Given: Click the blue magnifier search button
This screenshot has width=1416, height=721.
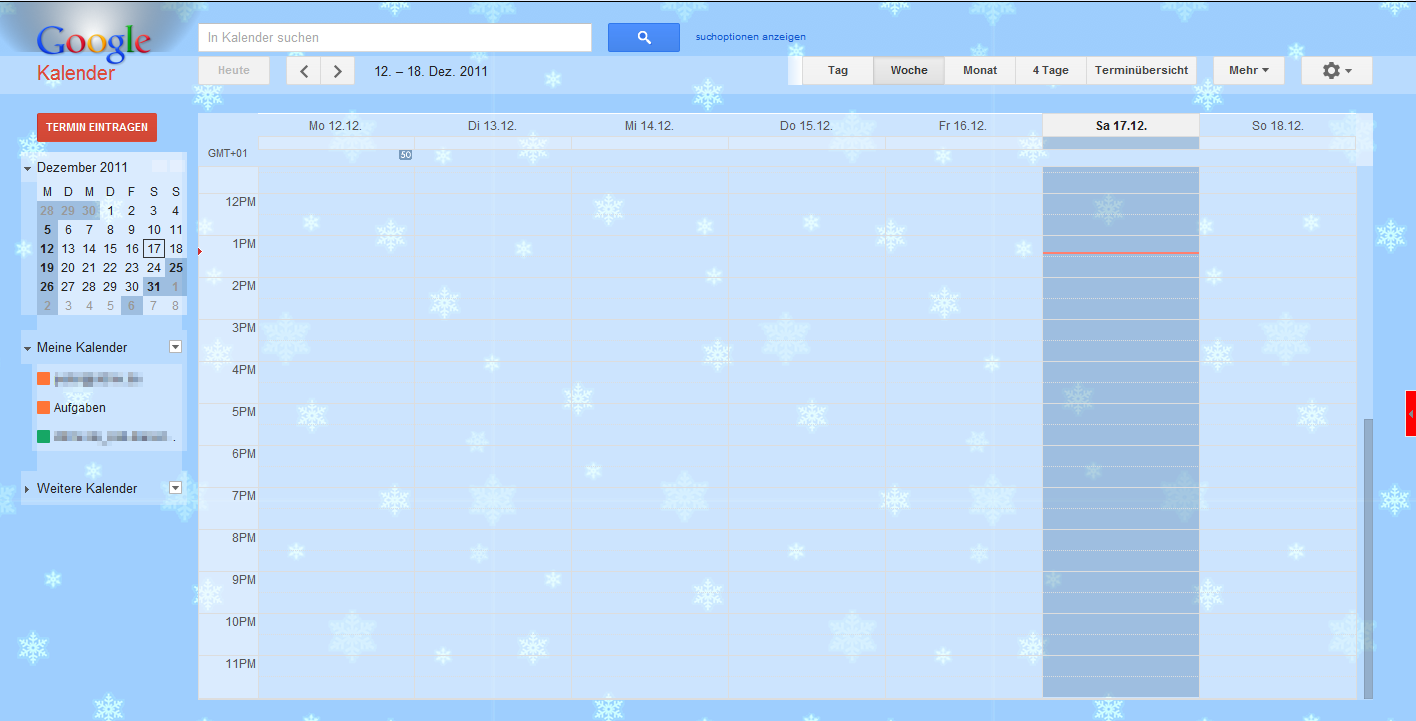Looking at the screenshot, I should [x=643, y=38].
